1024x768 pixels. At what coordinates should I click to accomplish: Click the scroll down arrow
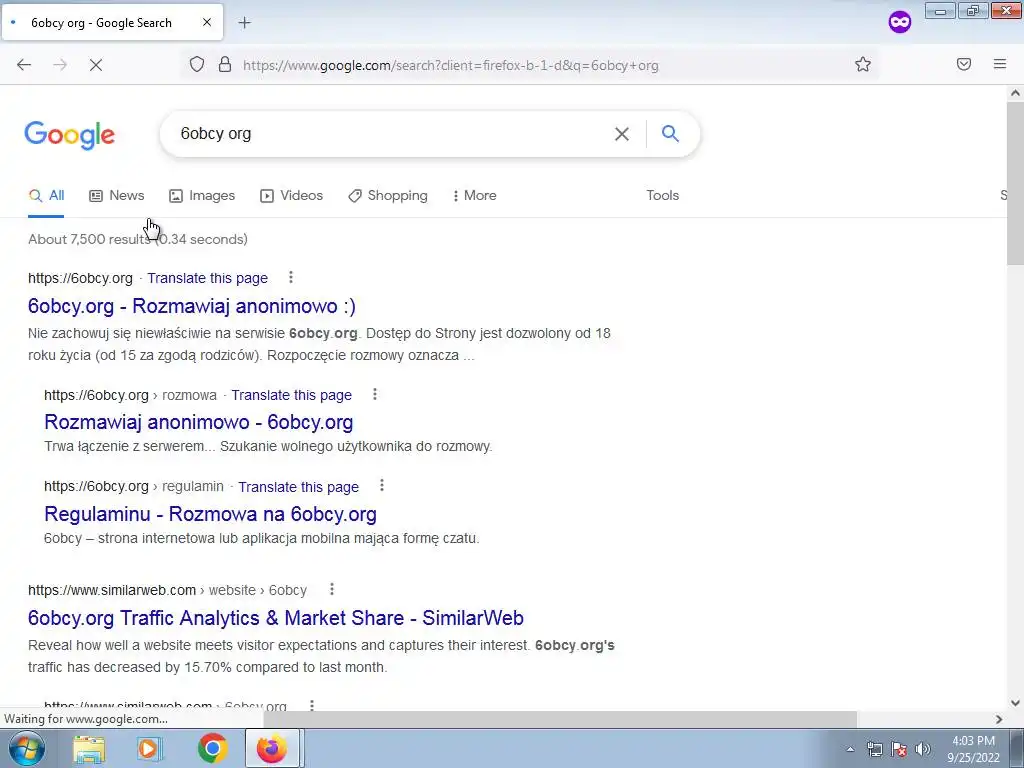pyautogui.click(x=1015, y=703)
